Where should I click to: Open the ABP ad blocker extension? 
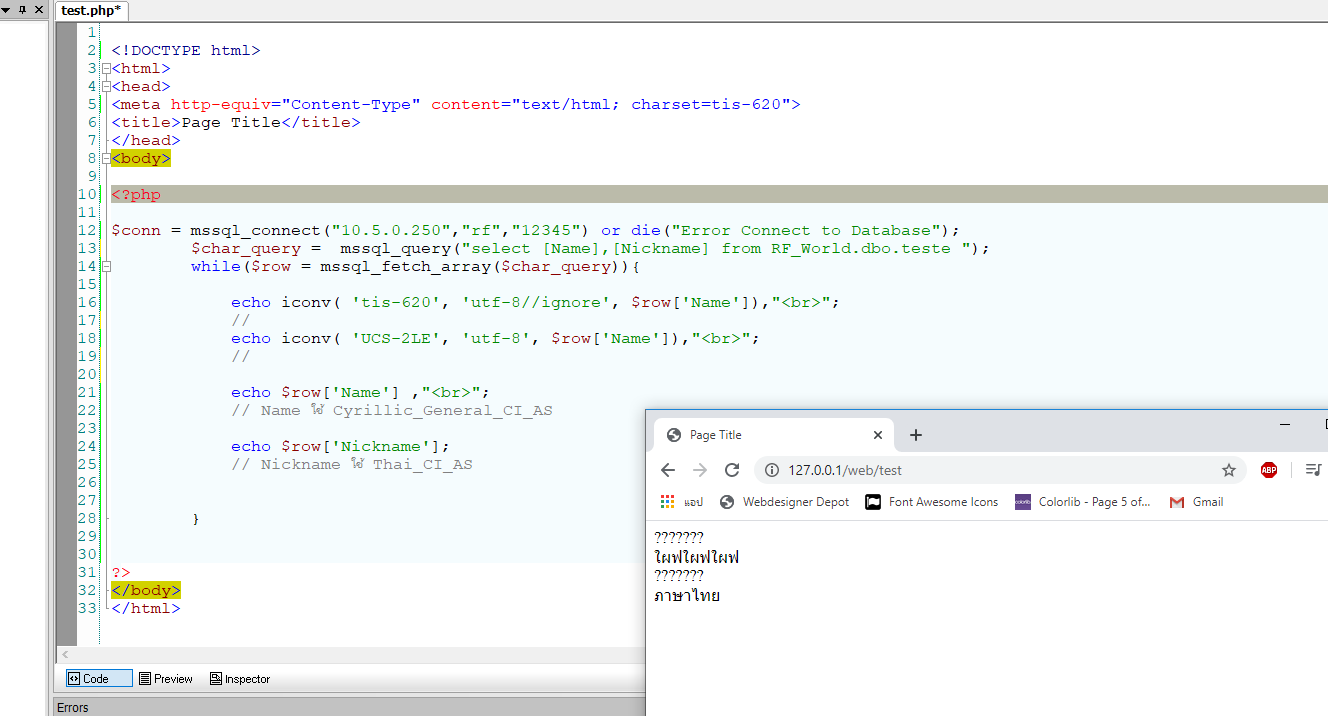coord(1268,470)
